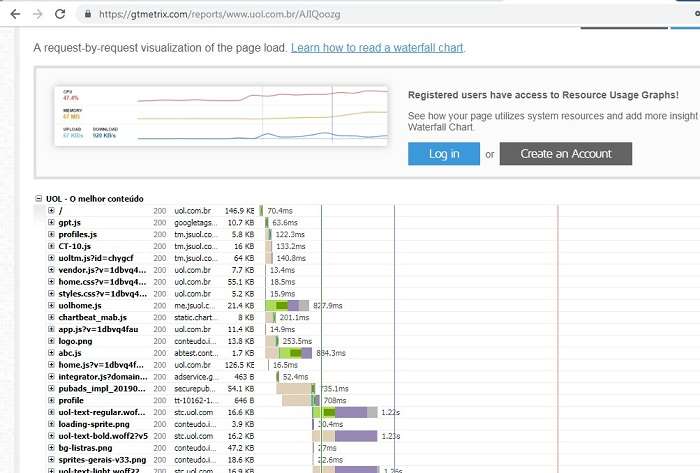The height and width of the screenshot is (473, 700).
Task: Click the 146.9 KB size of '/' row
Action: (239, 211)
